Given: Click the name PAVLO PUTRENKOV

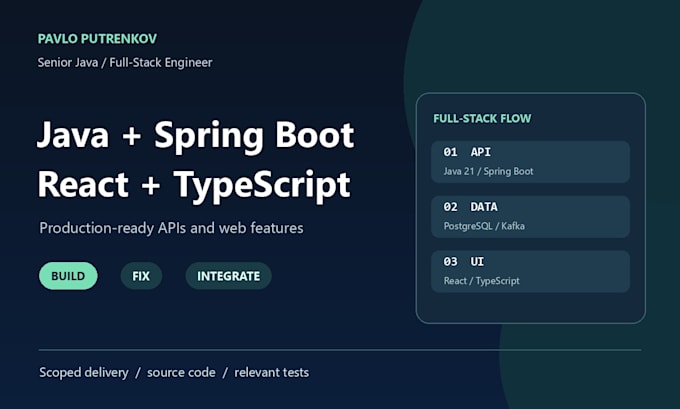Looking at the screenshot, I should point(97,39).
